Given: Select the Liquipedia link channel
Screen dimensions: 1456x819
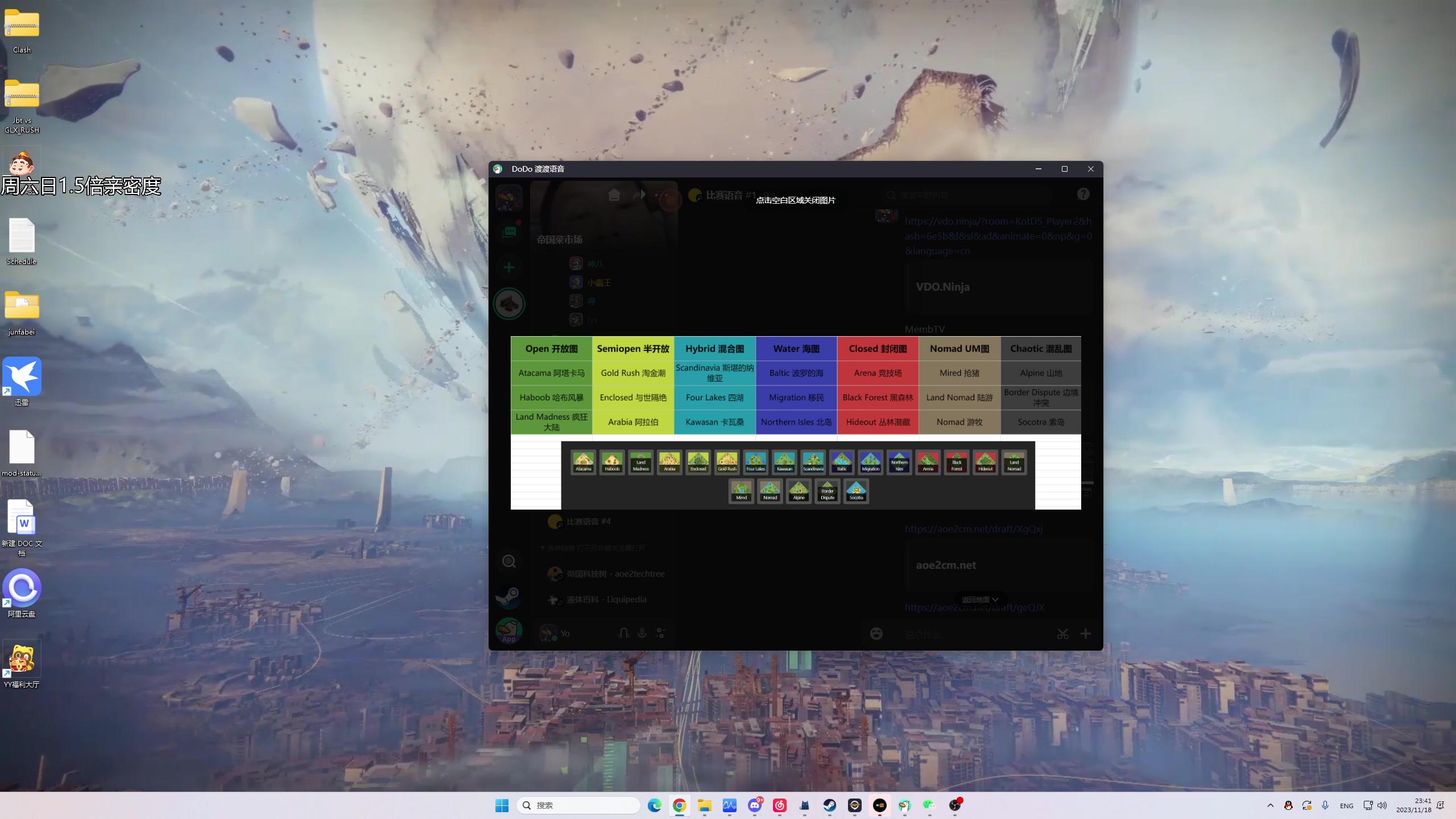Looking at the screenshot, I should [x=606, y=599].
